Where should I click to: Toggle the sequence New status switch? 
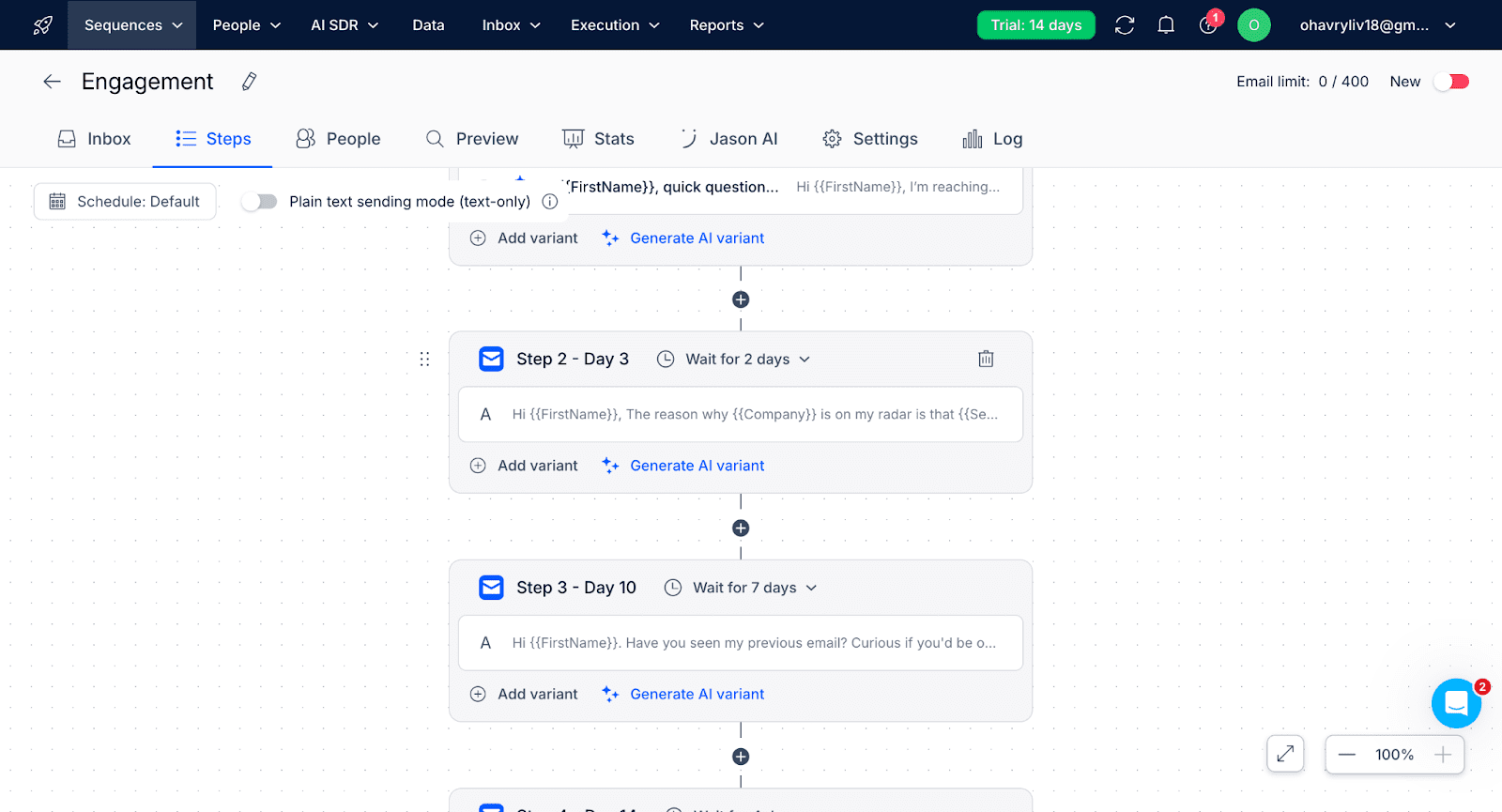coord(1451,82)
